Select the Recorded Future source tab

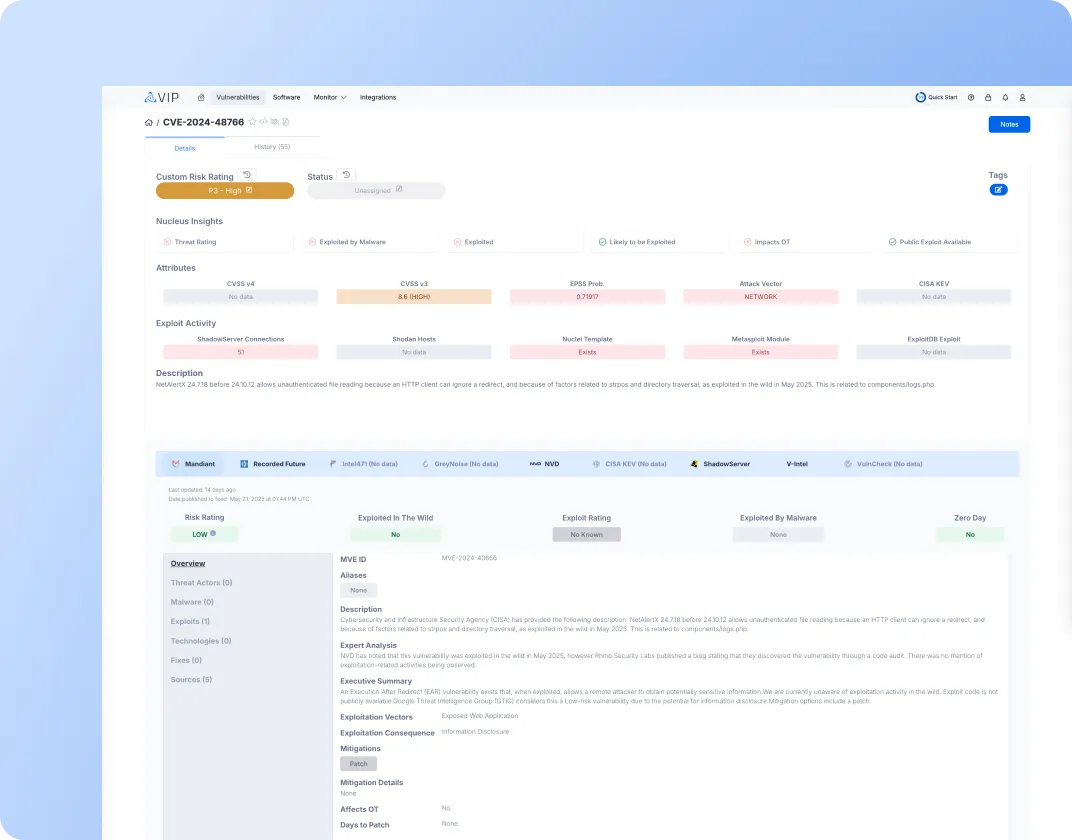pyautogui.click(x=273, y=464)
